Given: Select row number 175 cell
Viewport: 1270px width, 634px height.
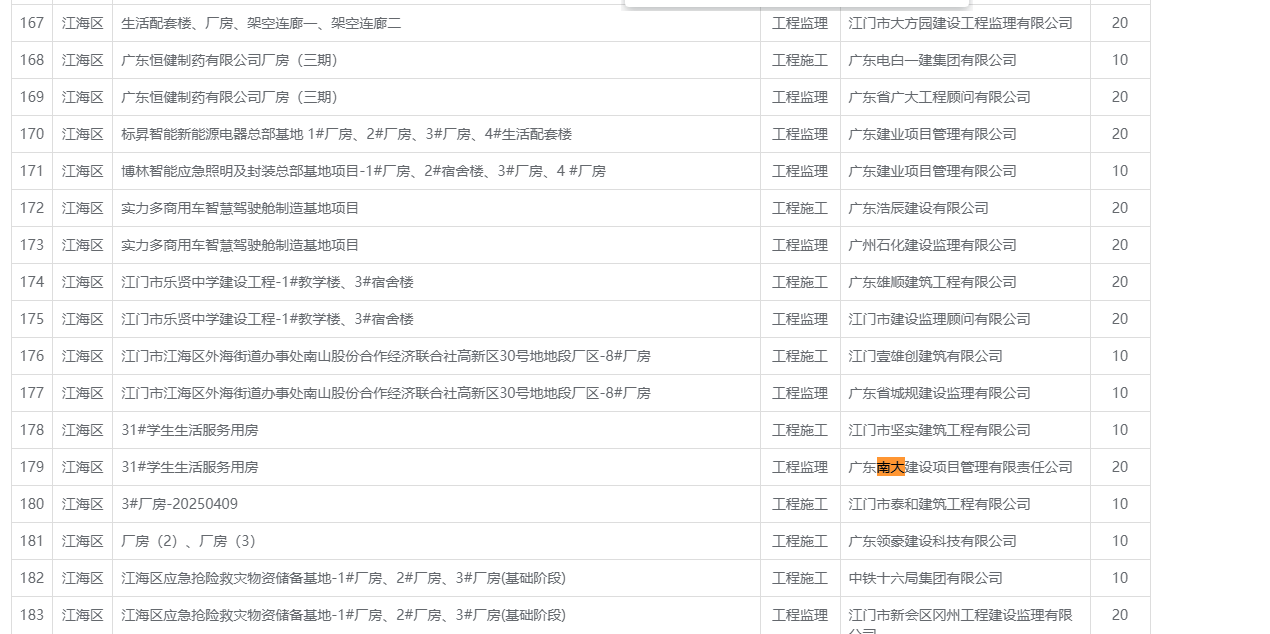Looking at the screenshot, I should tap(32, 319).
